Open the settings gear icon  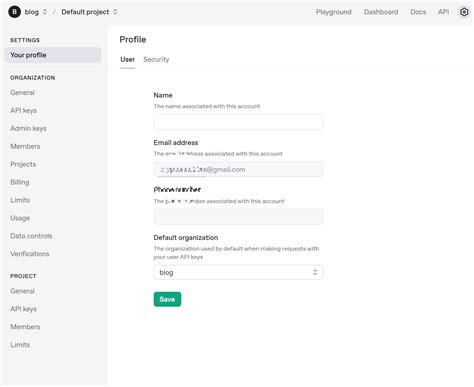point(464,12)
